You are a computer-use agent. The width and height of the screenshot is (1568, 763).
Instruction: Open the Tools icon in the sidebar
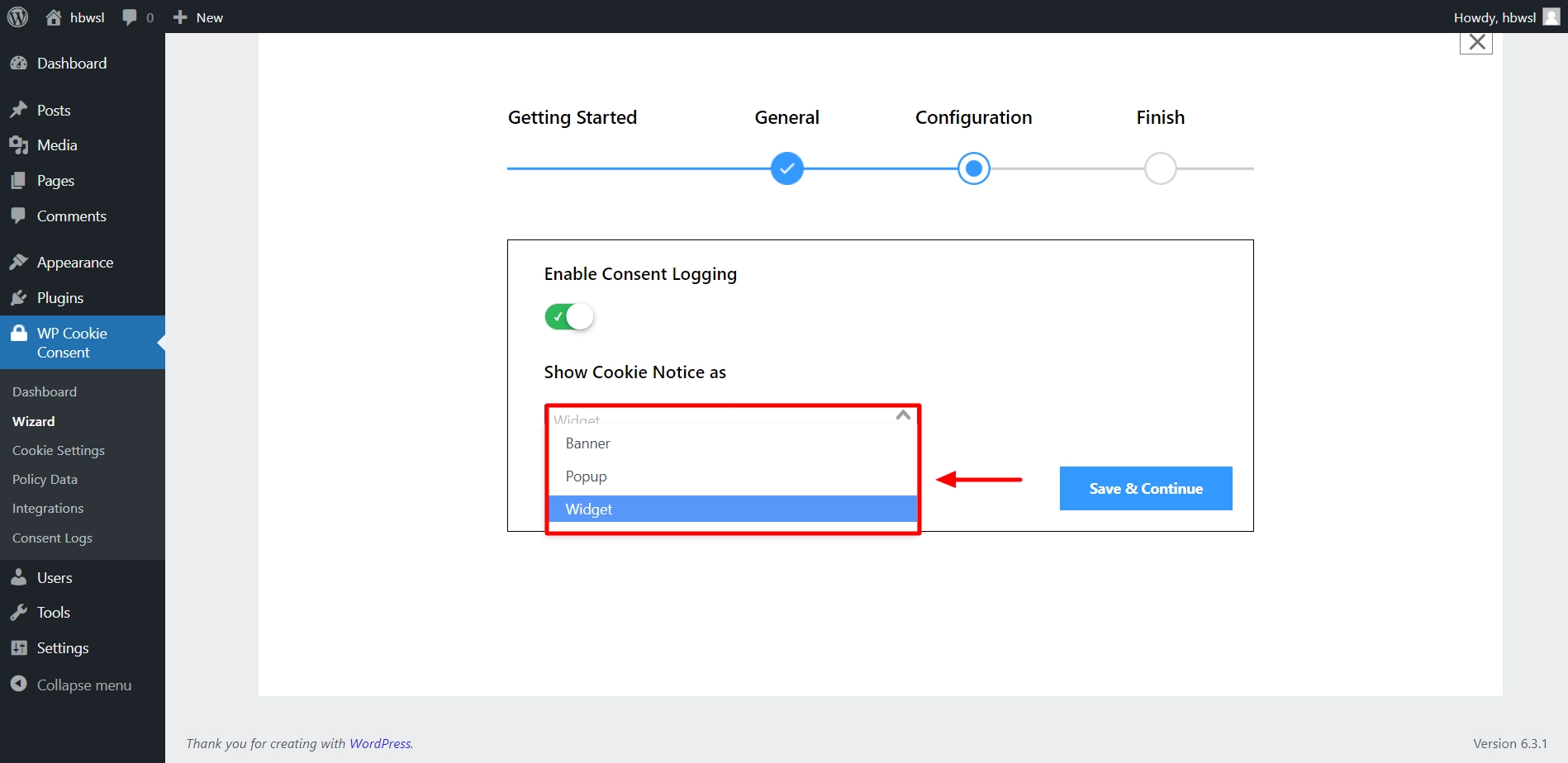(x=20, y=612)
